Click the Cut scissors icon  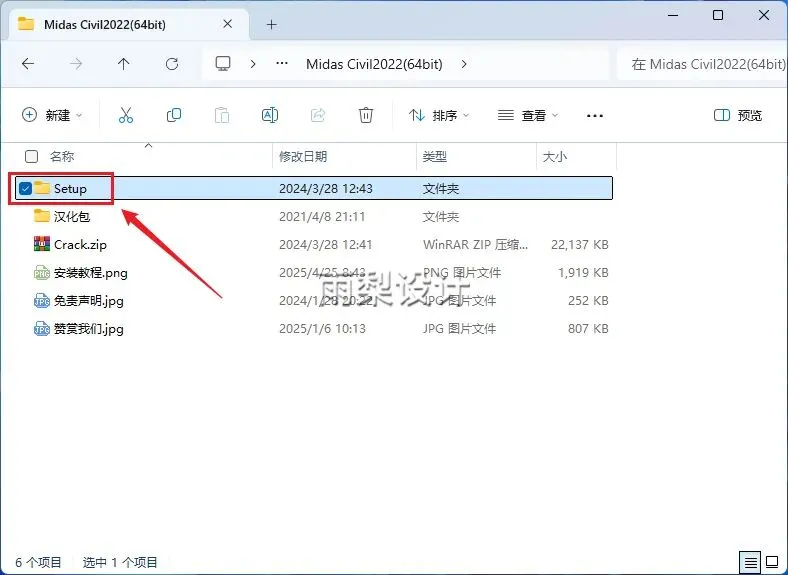[126, 115]
